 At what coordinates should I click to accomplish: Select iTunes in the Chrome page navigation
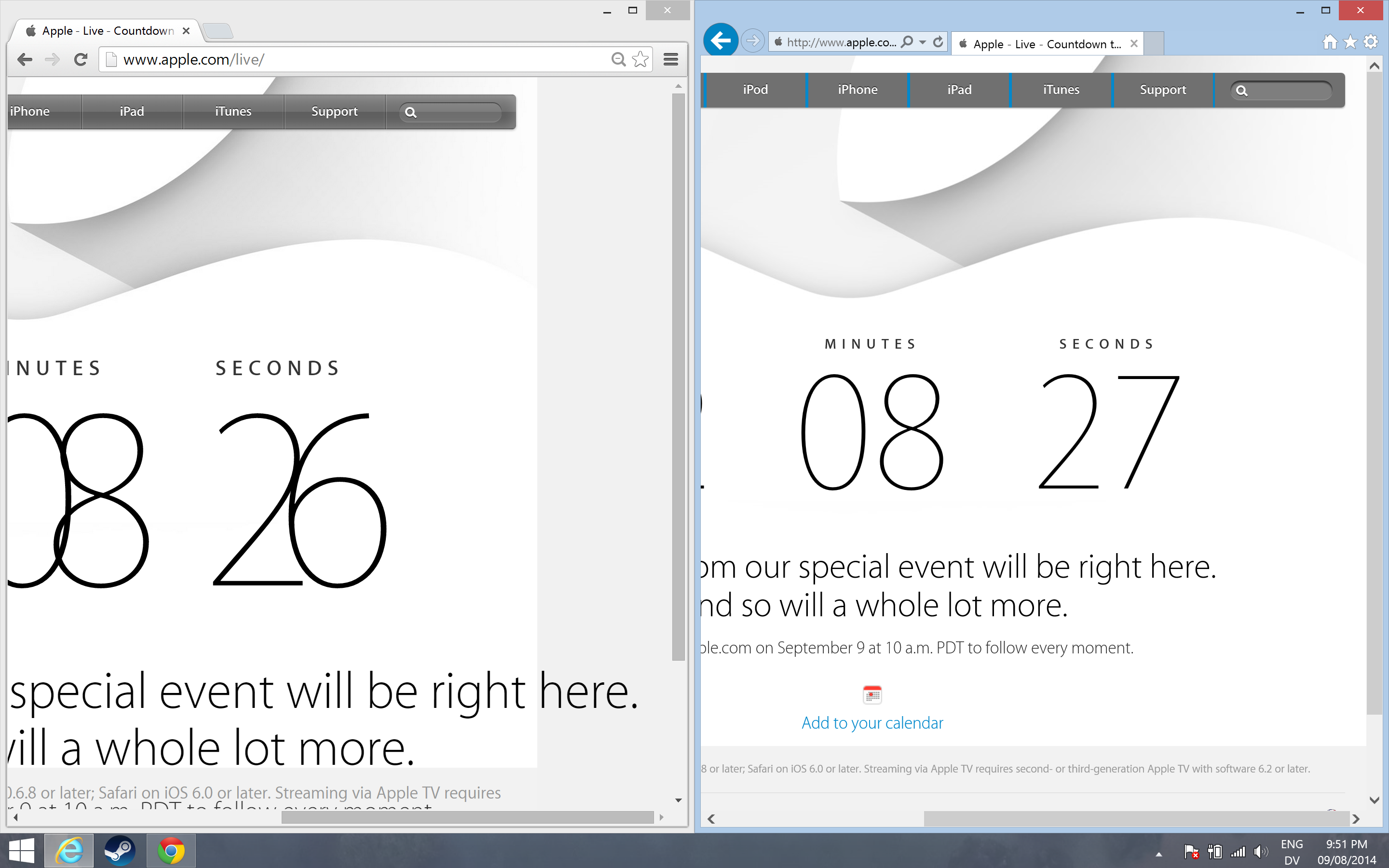coord(233,111)
